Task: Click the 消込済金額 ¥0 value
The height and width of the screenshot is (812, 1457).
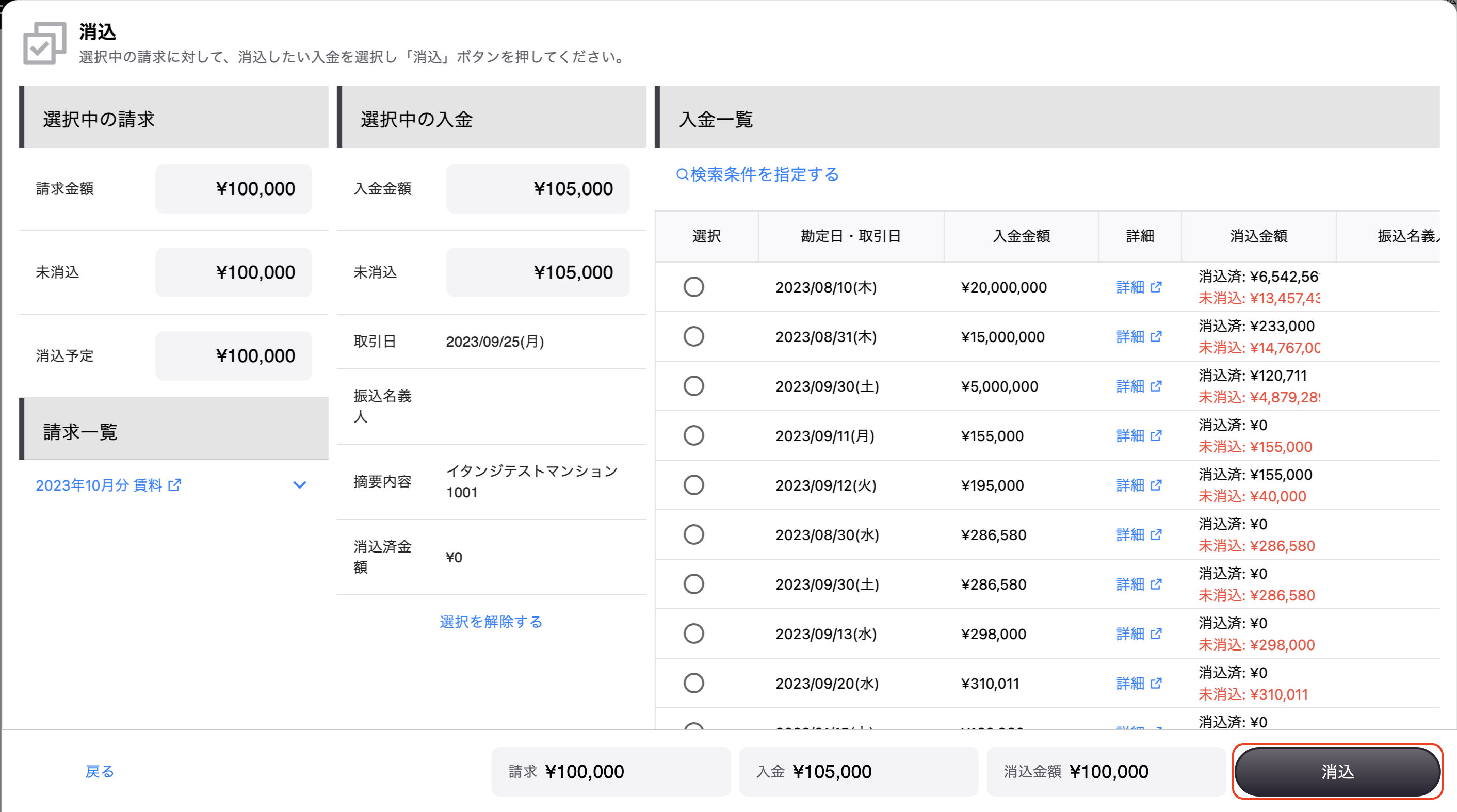Action: (454, 558)
